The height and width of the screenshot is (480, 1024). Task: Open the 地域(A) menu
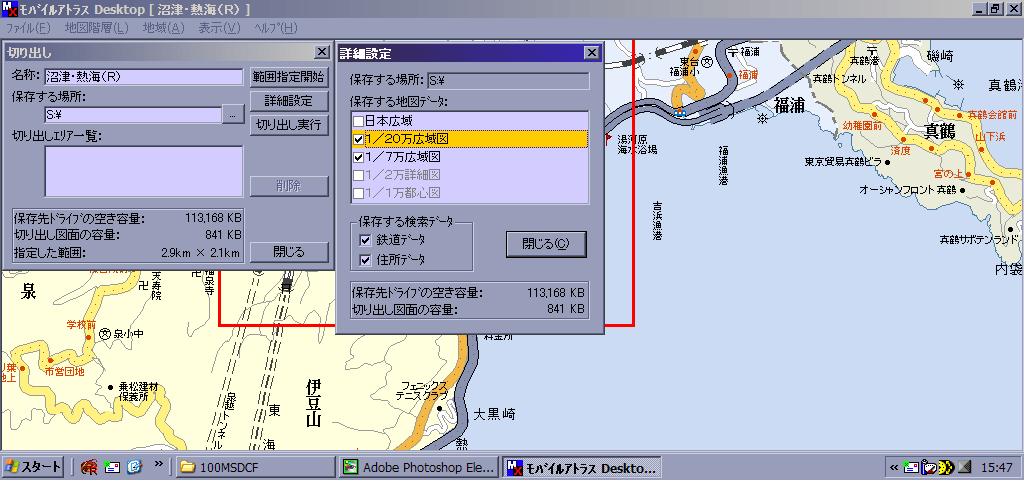pyautogui.click(x=164, y=28)
